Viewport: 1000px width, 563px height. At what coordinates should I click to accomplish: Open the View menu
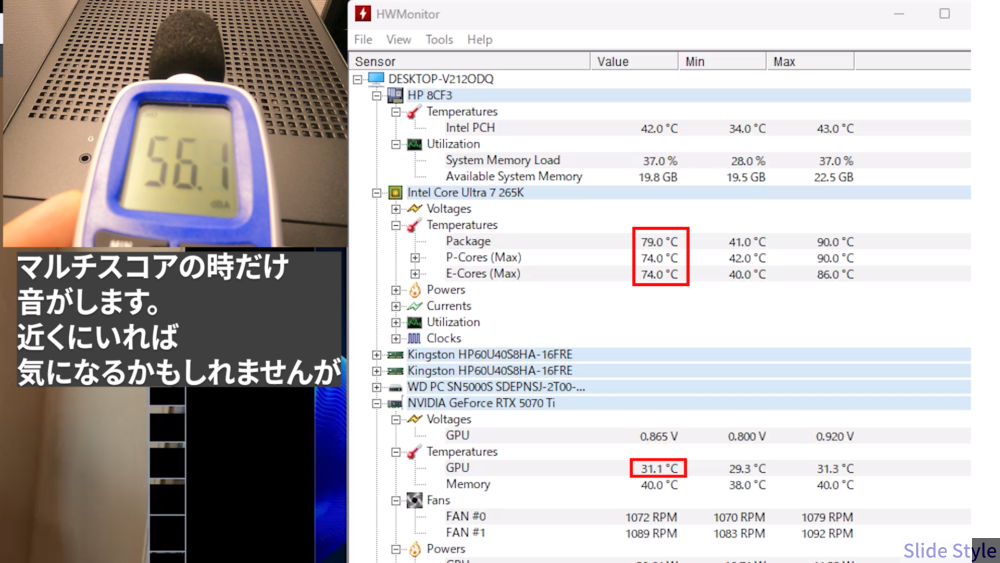pos(399,40)
